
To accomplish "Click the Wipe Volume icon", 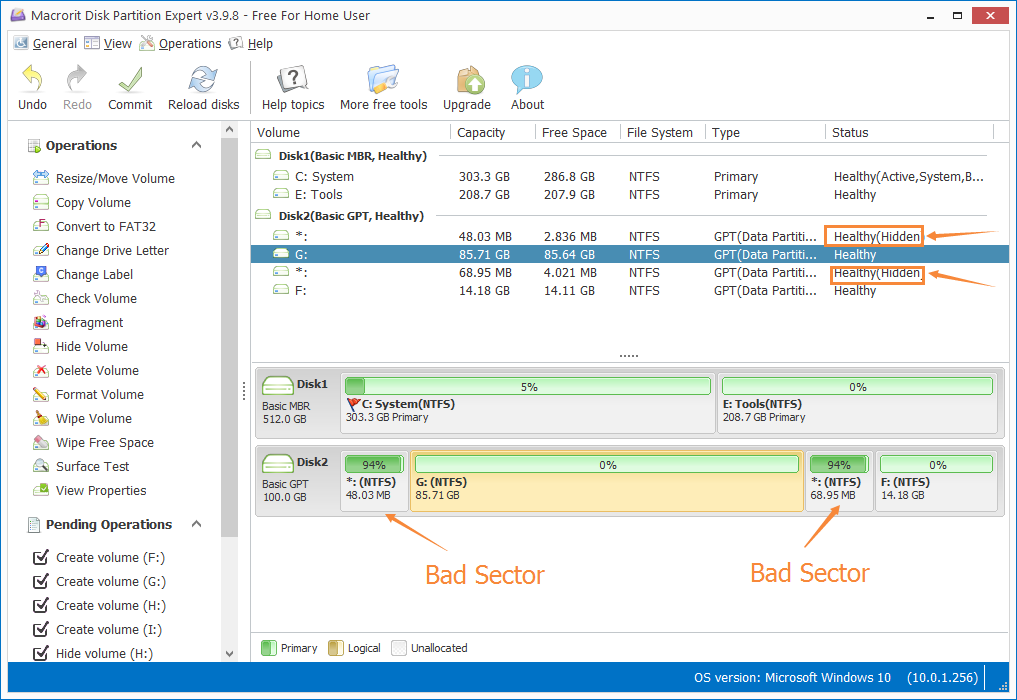I will point(41,418).
